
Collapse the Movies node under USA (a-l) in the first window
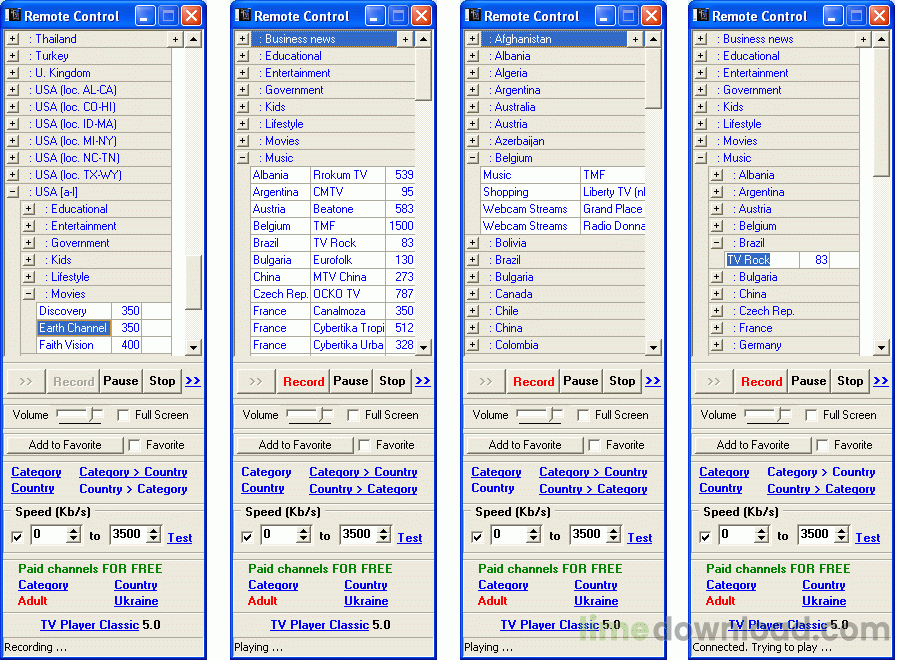coord(28,294)
